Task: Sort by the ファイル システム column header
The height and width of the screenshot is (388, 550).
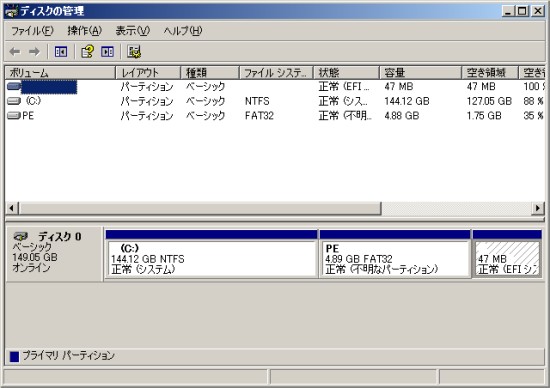Action: tap(276, 73)
